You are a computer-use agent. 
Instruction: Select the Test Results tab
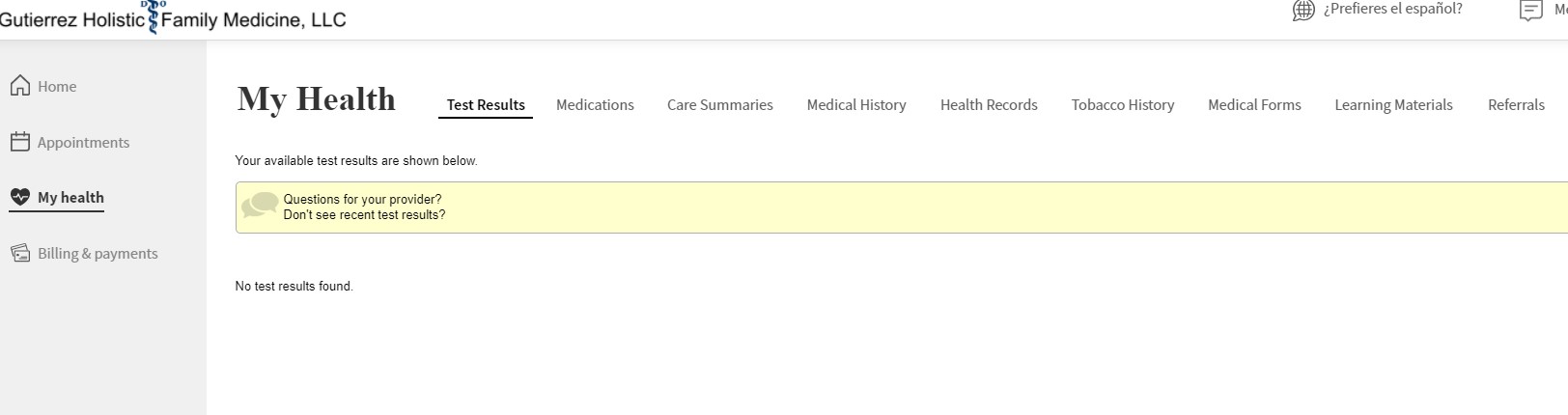486,104
